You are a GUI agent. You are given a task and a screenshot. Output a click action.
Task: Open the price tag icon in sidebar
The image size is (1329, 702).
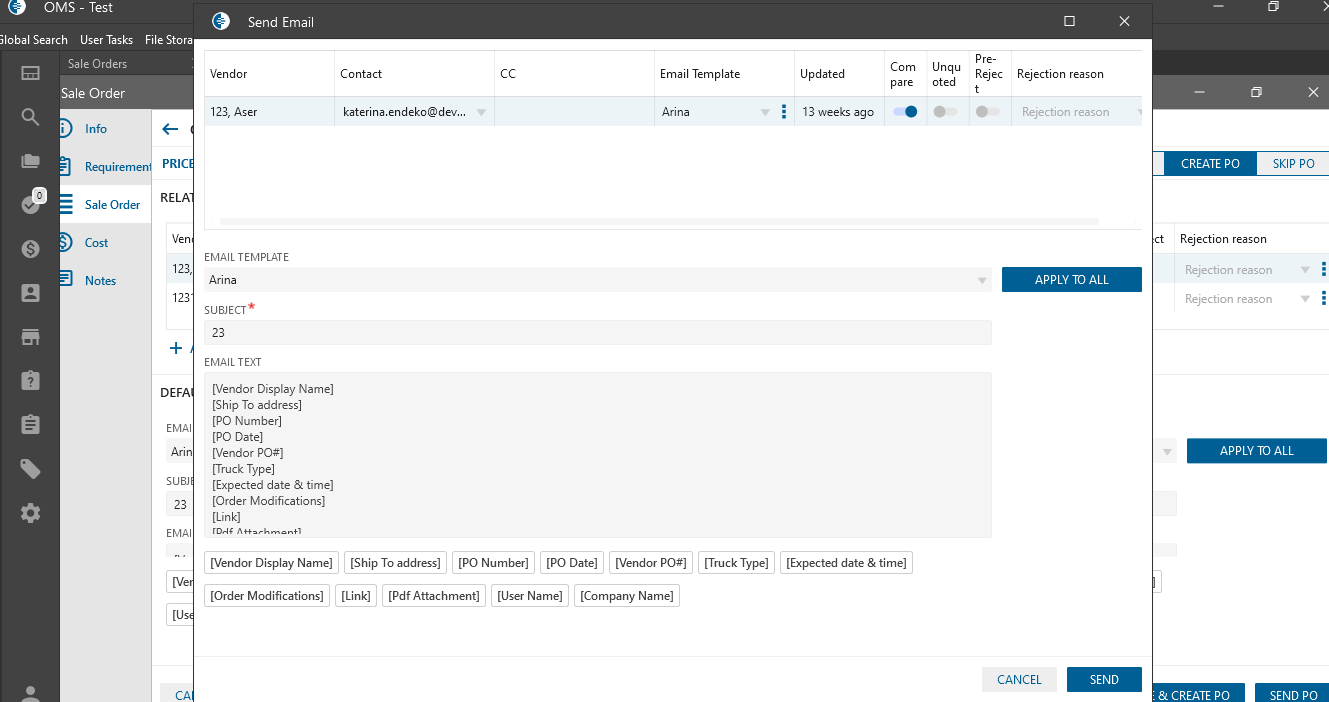pos(30,469)
